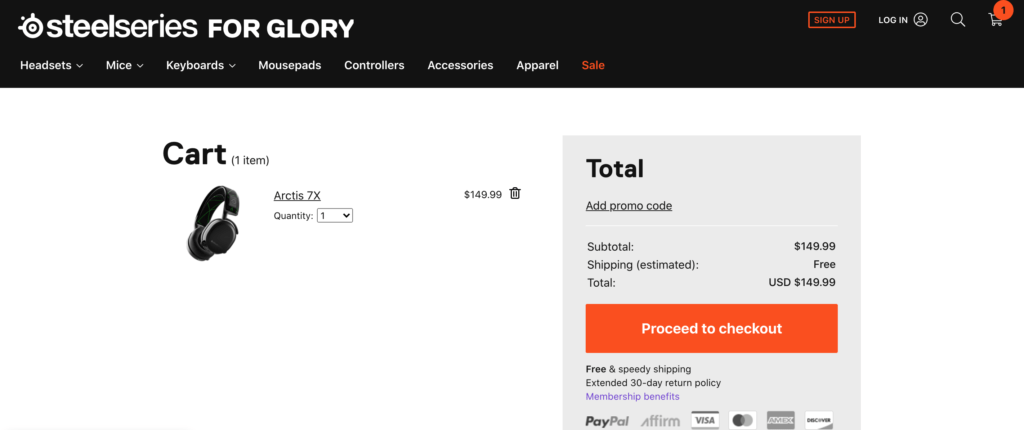Viewport: 1024px width, 430px height.
Task: Click the Mastercard payment icon
Action: pos(742,421)
